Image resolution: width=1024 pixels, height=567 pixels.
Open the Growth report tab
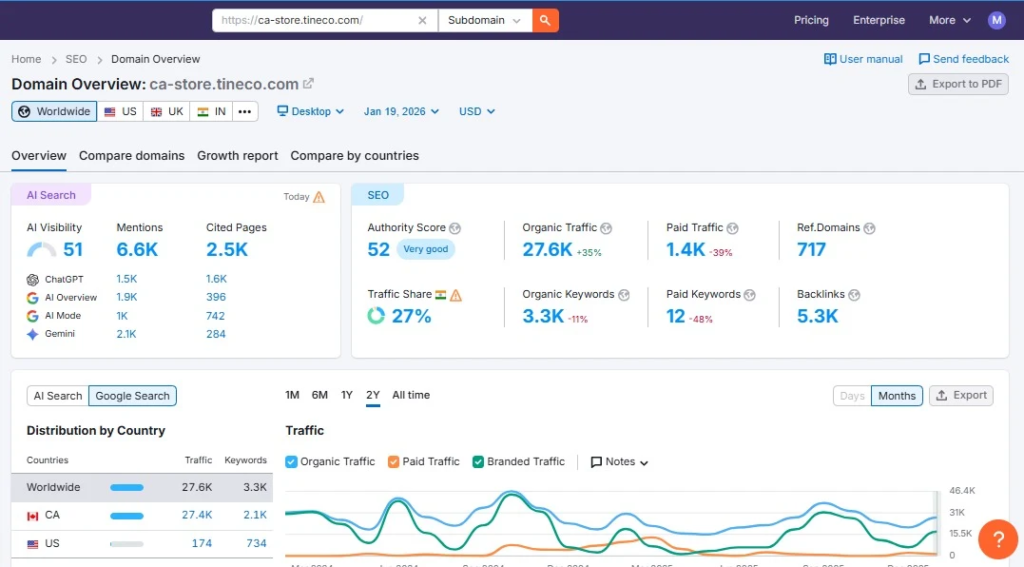[x=237, y=156]
